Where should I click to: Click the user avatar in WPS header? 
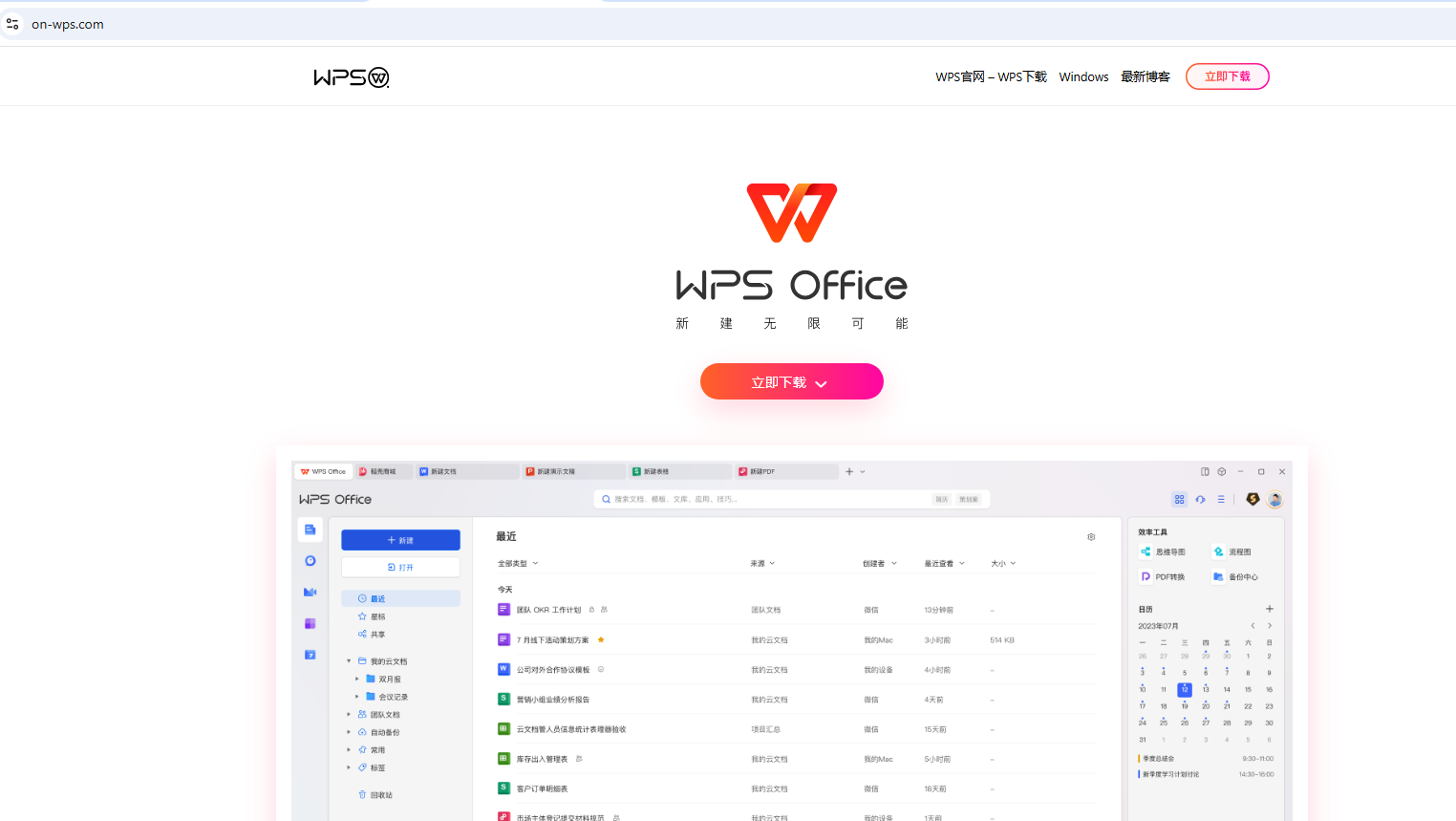click(x=1274, y=499)
